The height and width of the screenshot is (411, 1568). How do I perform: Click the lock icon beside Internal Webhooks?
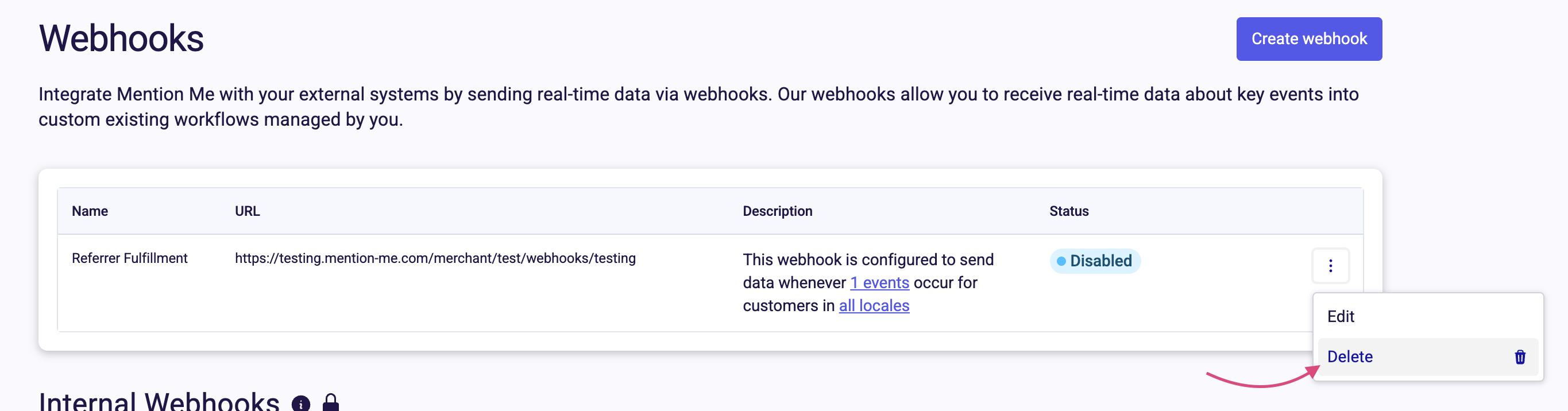coord(330,402)
